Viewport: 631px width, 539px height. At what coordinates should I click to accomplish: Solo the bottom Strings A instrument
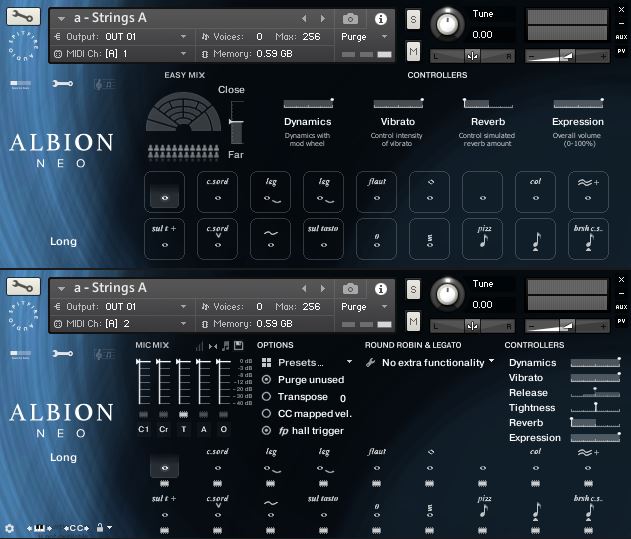pyautogui.click(x=413, y=289)
